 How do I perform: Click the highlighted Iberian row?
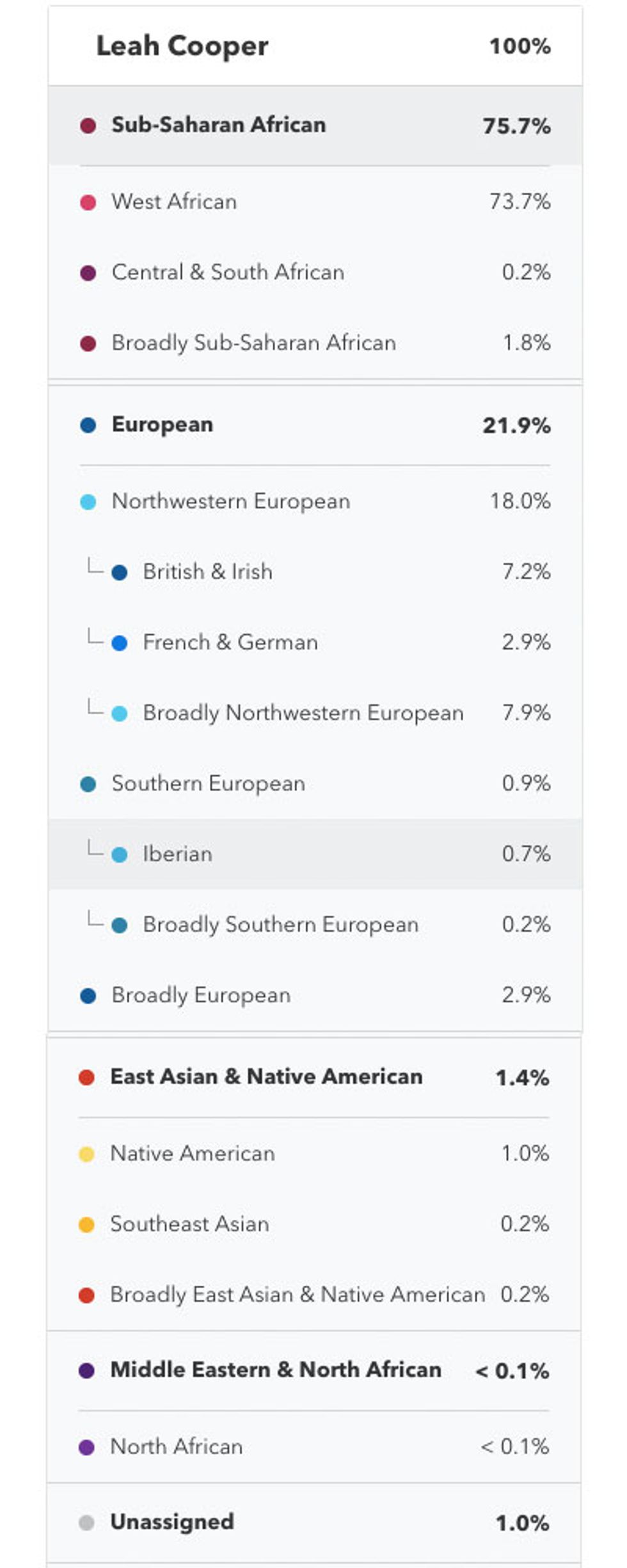pos(315,854)
